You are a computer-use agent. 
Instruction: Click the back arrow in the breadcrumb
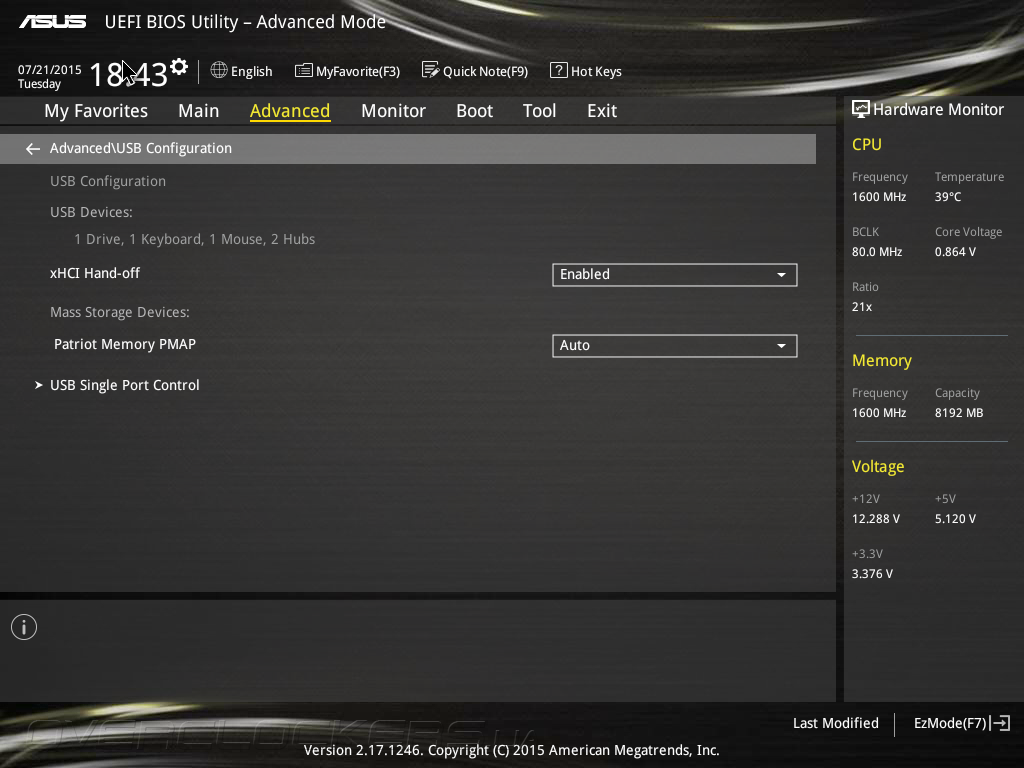33,149
